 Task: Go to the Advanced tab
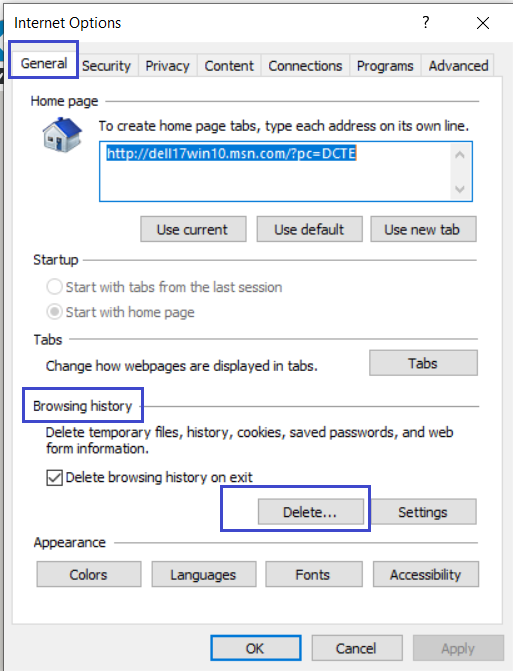[458, 66]
